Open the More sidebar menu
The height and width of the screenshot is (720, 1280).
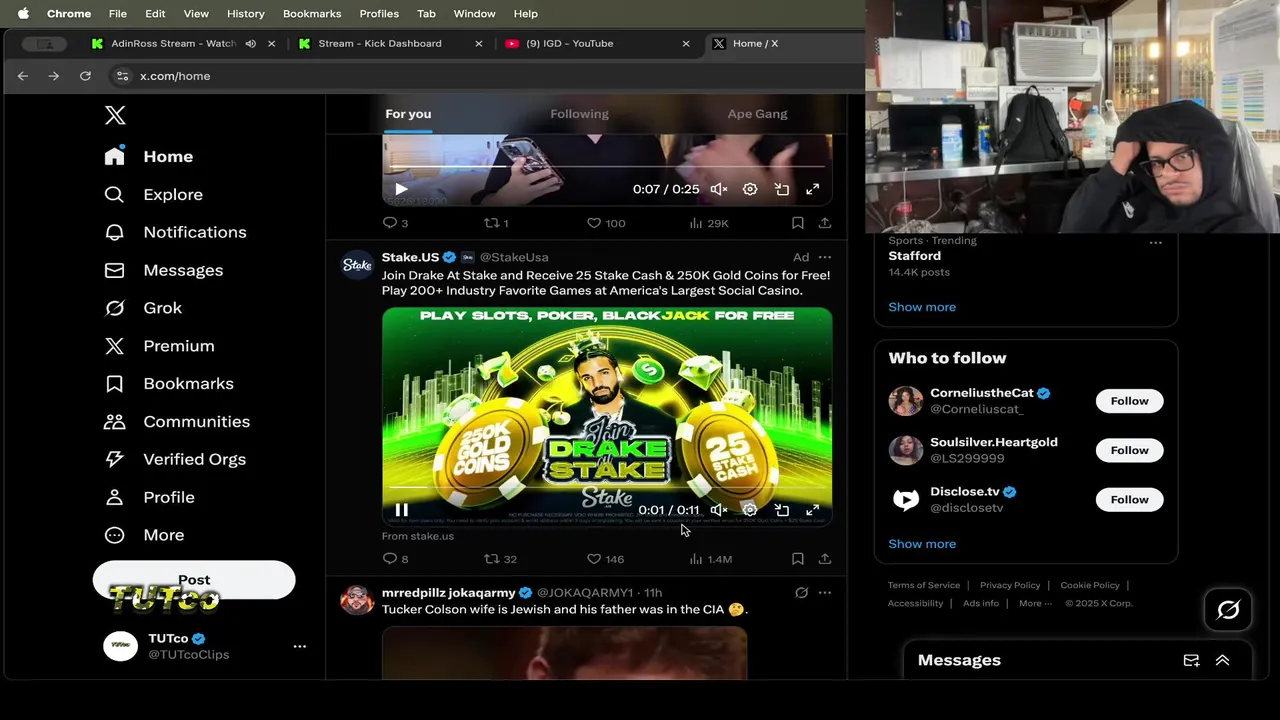point(144,535)
